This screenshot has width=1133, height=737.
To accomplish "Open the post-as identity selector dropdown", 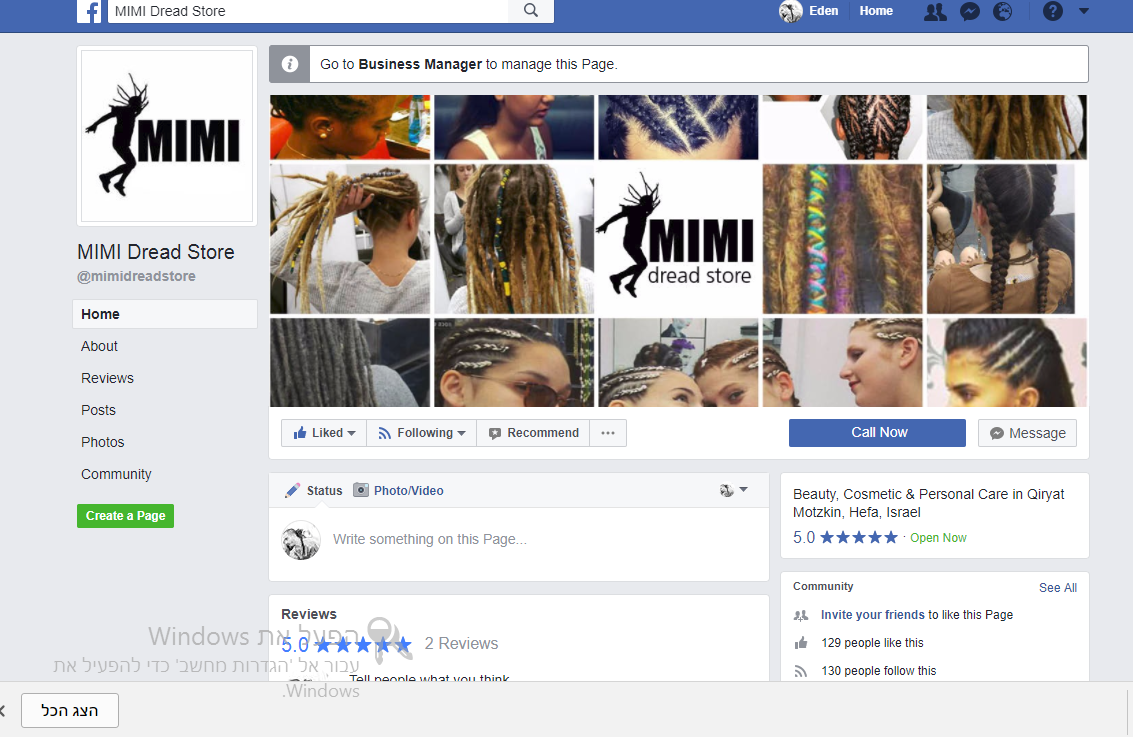I will tap(733, 490).
